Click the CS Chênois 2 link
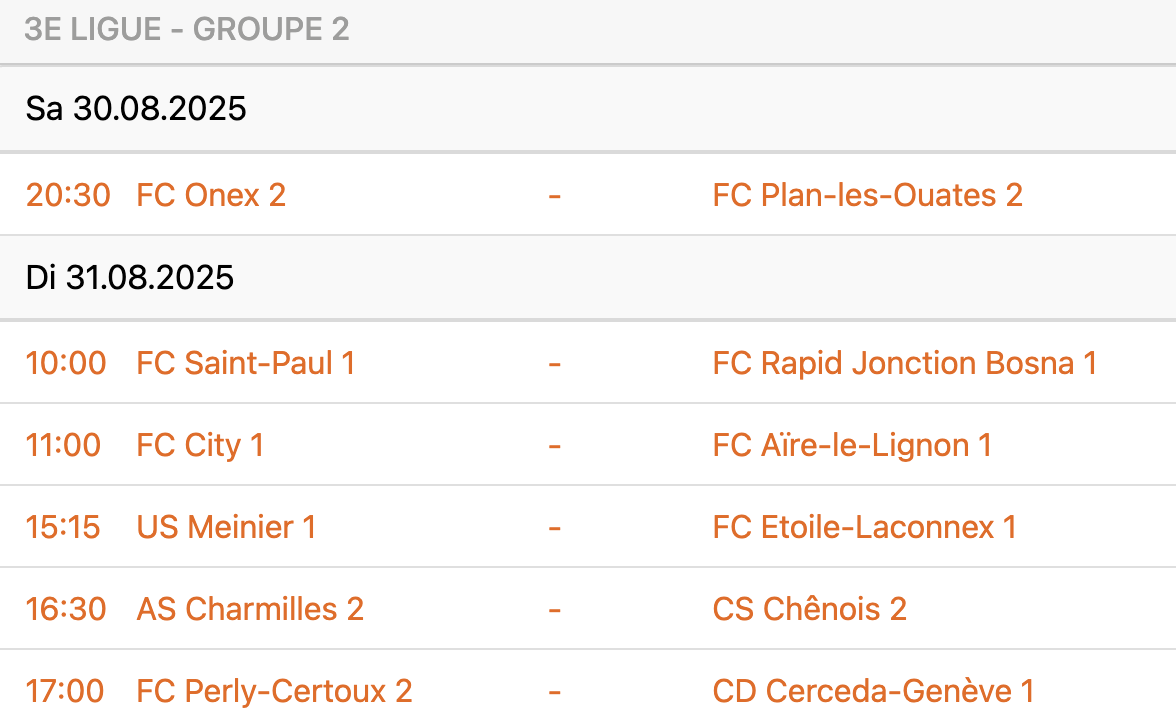1176x726 pixels. tap(809, 609)
